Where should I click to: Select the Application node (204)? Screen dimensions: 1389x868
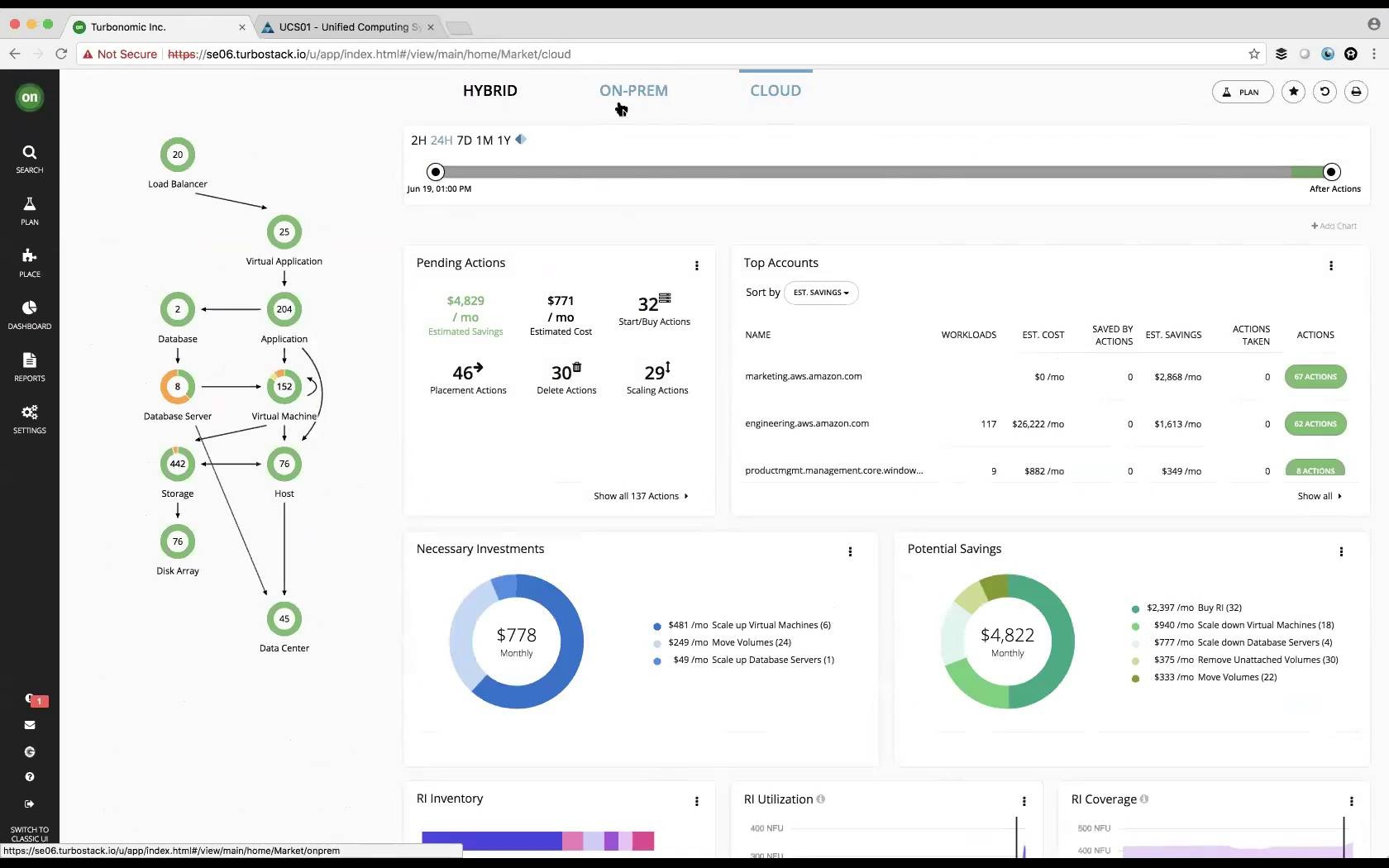click(284, 309)
